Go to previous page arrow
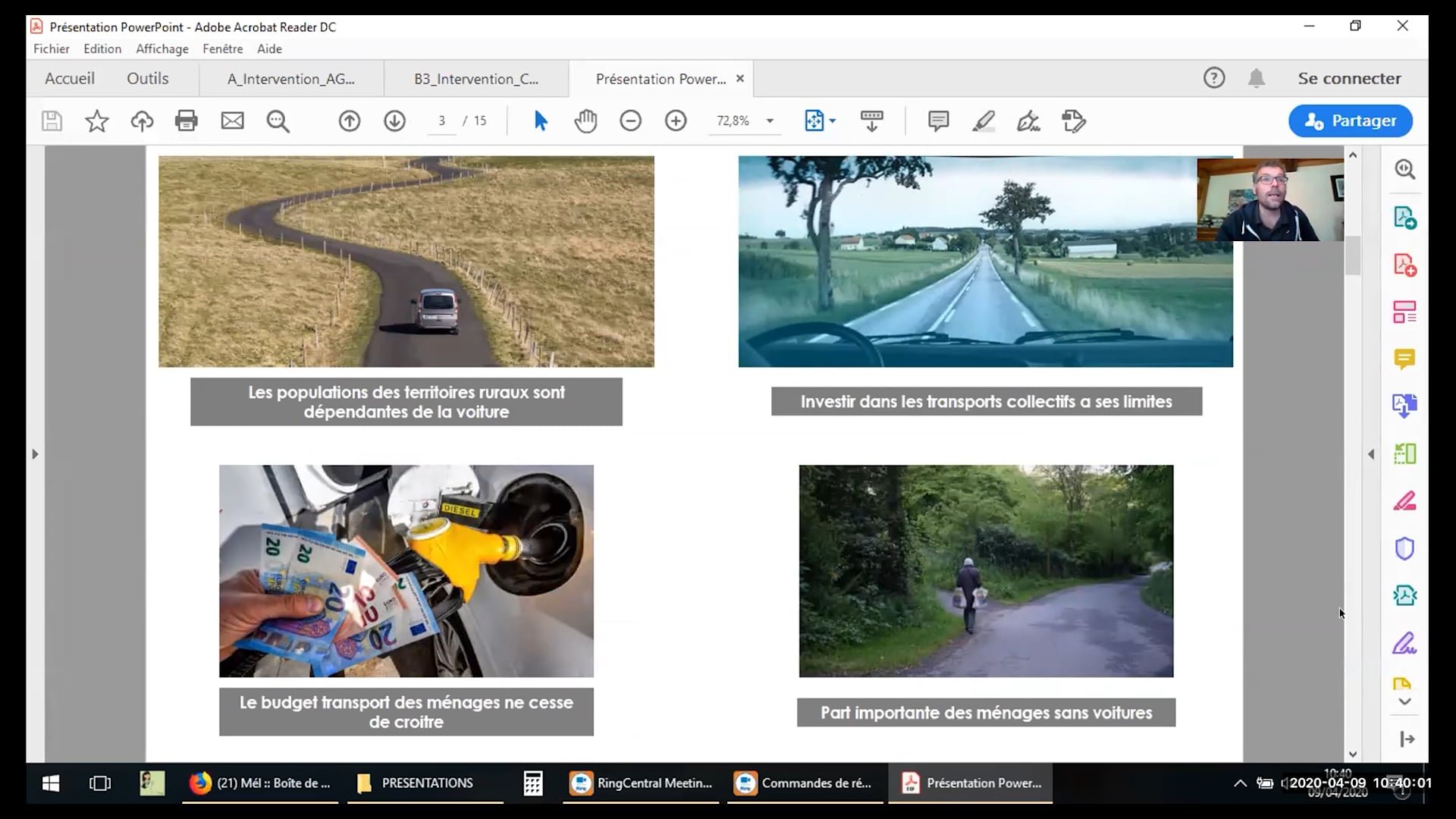This screenshot has width=1456, height=819. [349, 121]
